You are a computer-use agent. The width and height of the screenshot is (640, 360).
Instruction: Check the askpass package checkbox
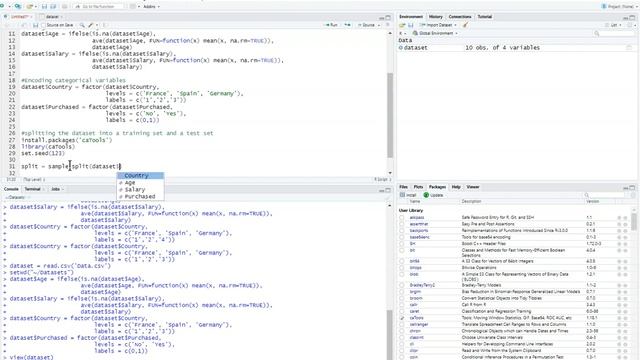tap(402, 218)
